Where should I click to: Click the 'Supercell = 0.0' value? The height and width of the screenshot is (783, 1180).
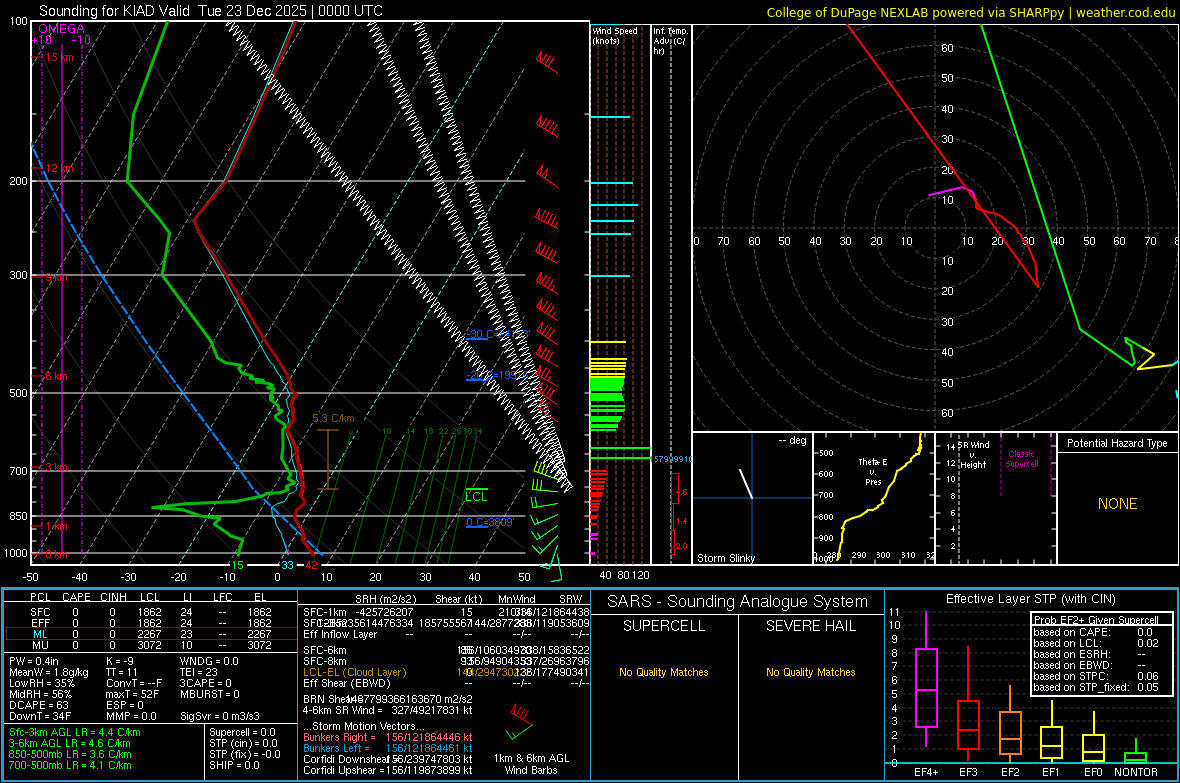pos(242,732)
